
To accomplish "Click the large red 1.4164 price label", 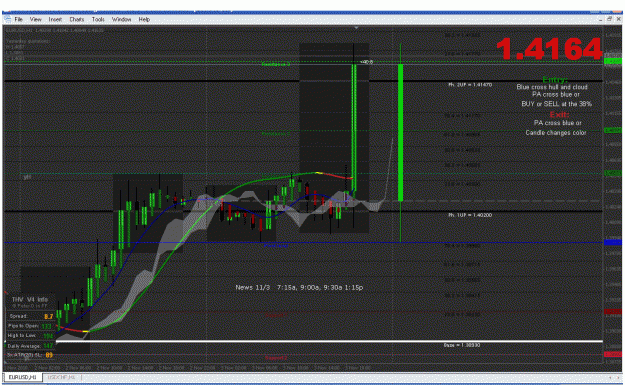I will (x=549, y=49).
